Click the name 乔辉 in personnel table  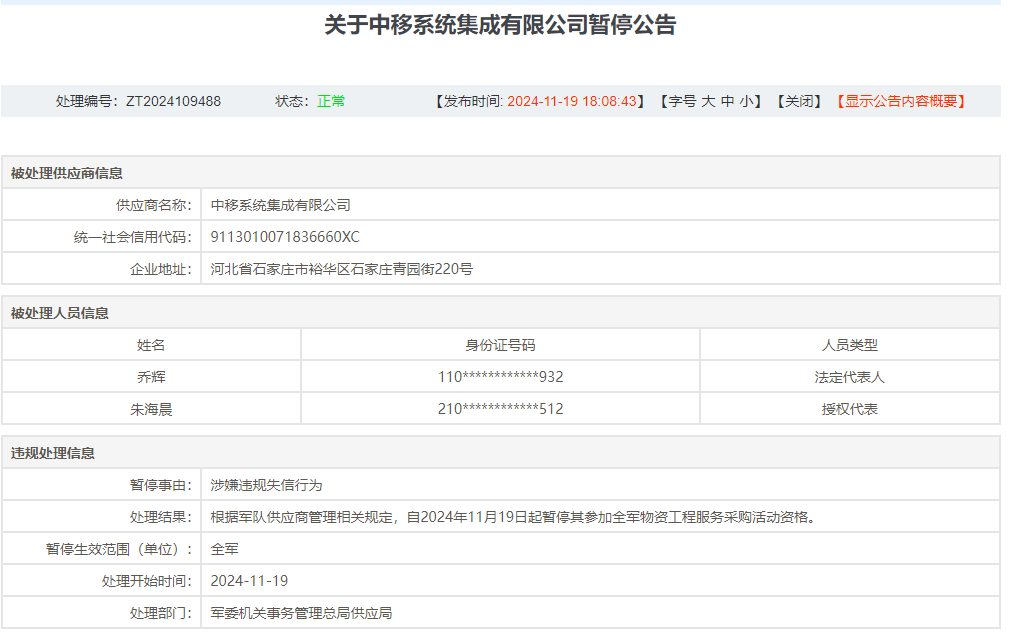[x=151, y=377]
